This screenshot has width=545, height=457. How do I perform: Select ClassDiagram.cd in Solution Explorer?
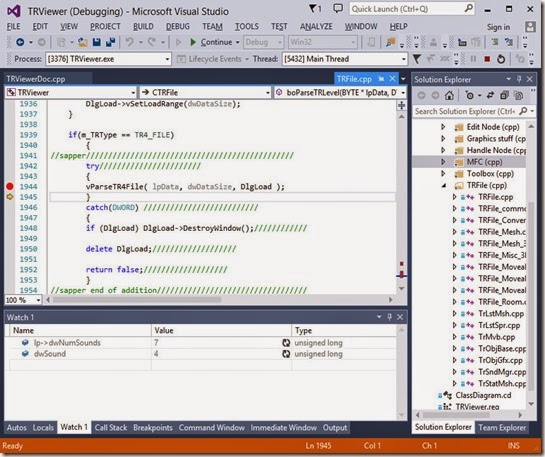(483, 395)
